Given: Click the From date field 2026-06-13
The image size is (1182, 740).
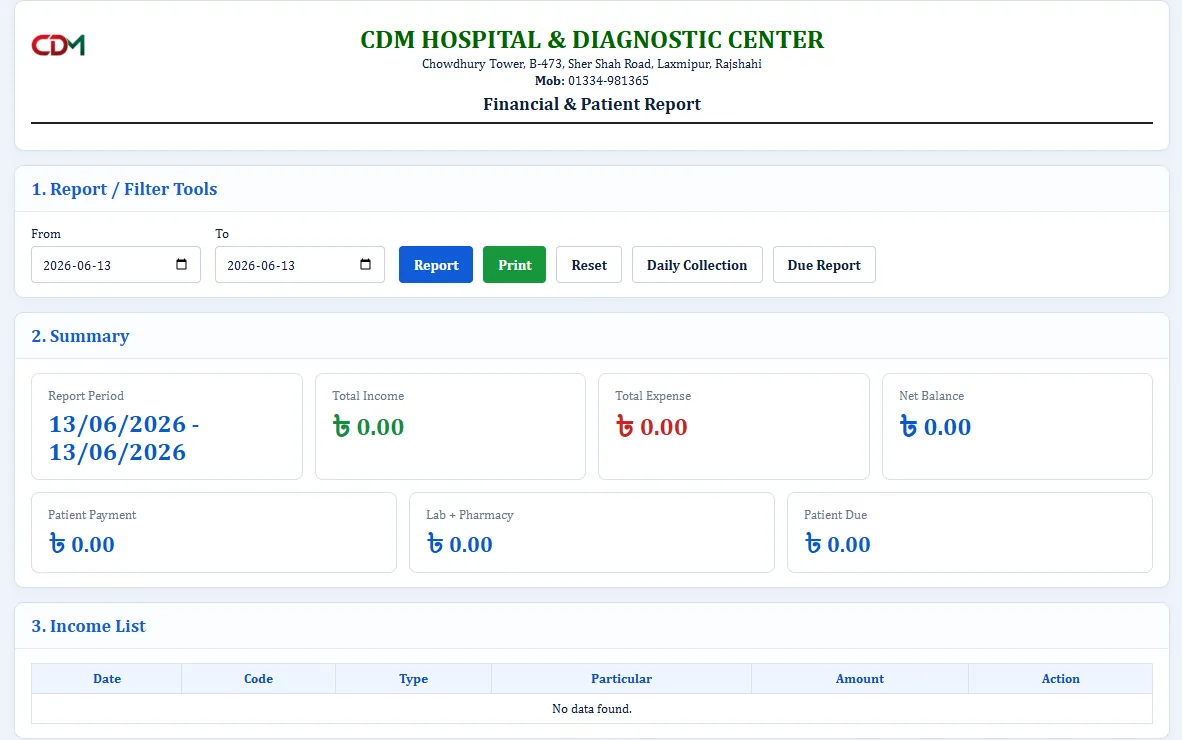Looking at the screenshot, I should click(115, 265).
